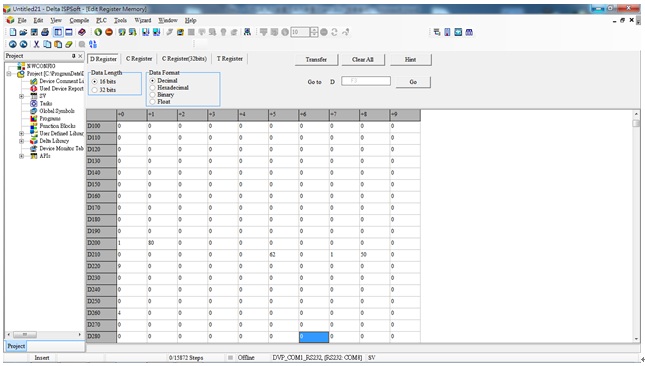Click the register table vertical scrollbar
The image size is (645, 366).
click(636, 226)
